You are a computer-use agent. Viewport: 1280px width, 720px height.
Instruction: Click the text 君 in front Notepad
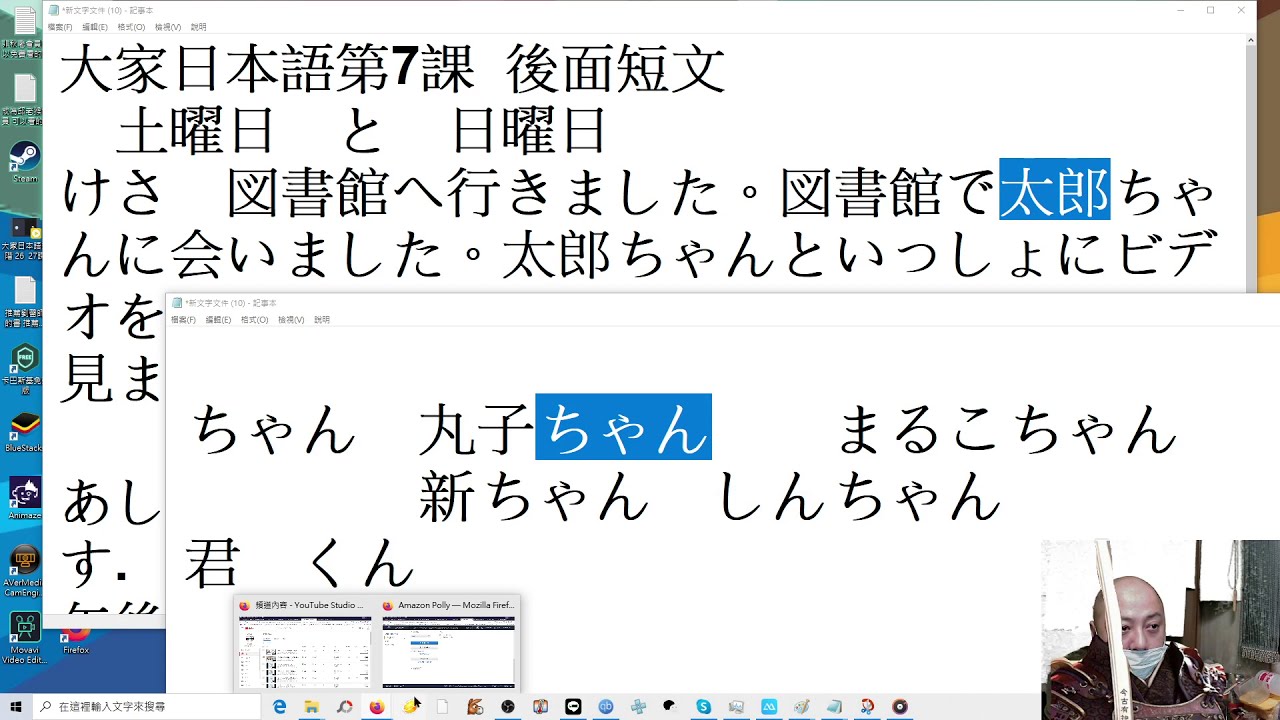[x=212, y=564]
